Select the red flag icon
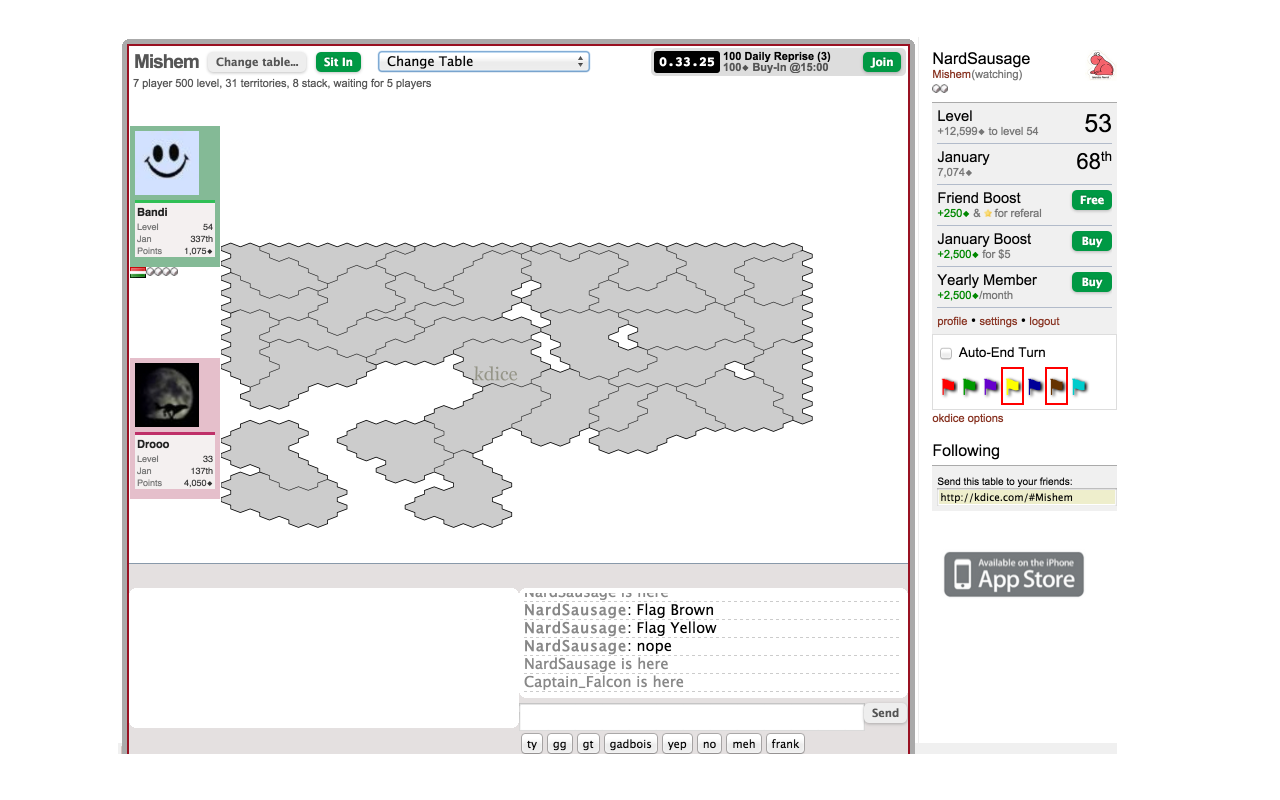 949,387
